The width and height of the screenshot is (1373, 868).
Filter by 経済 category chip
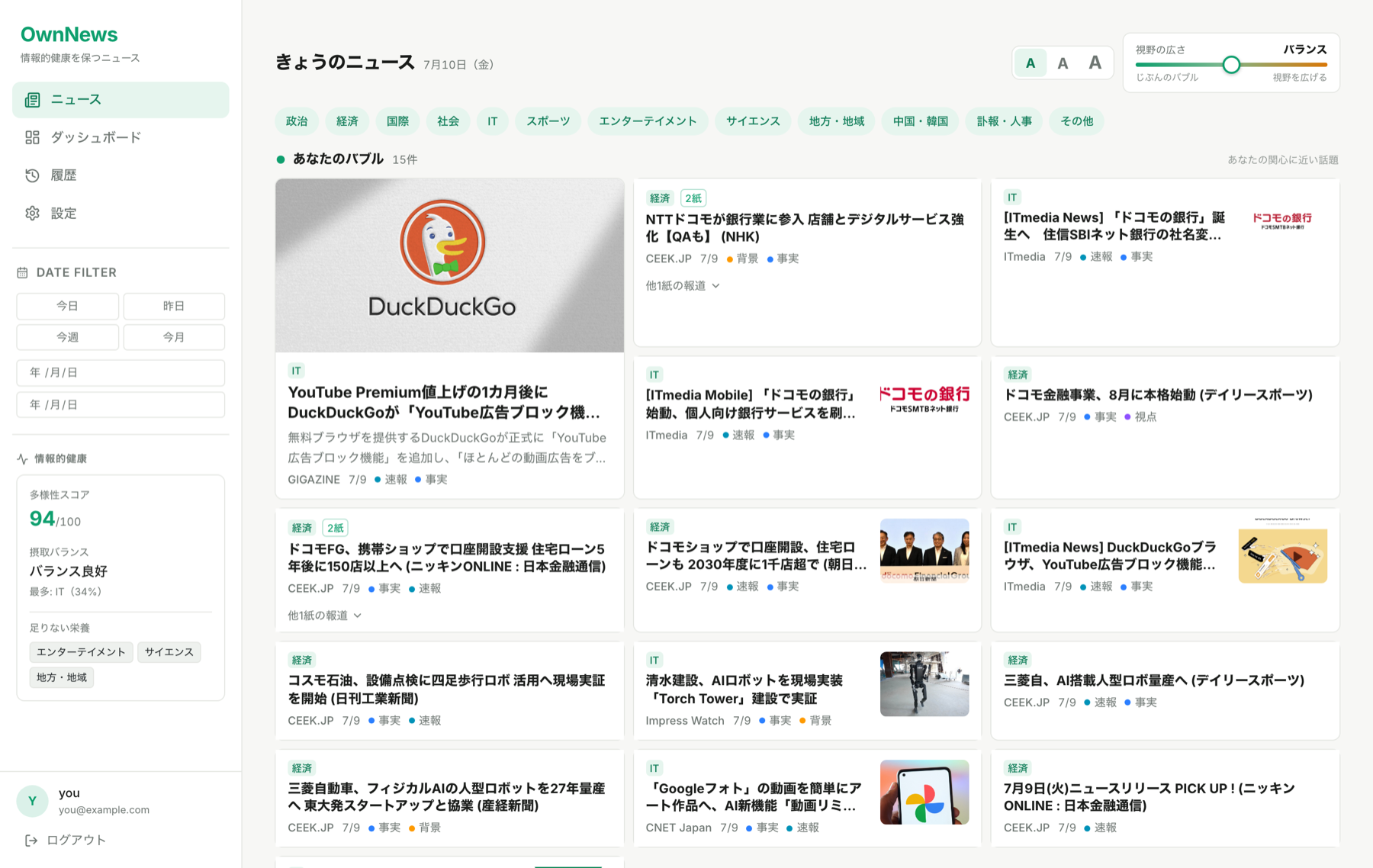tap(347, 121)
